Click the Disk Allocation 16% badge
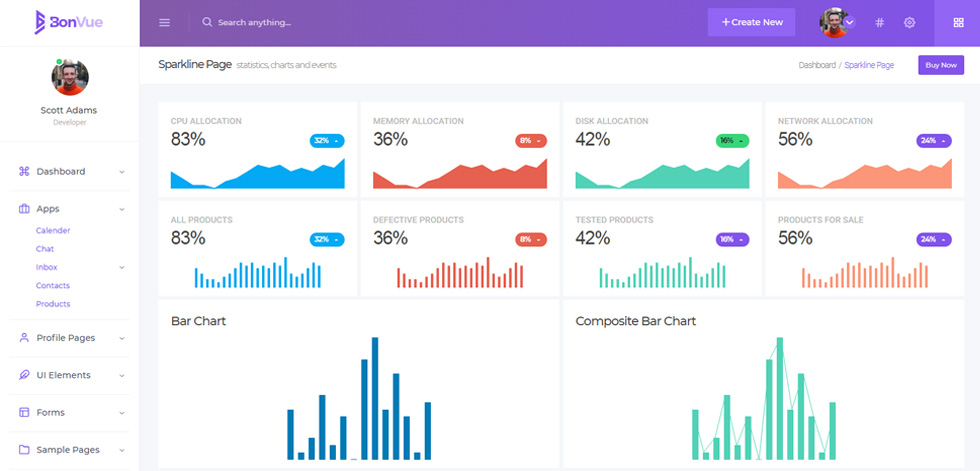 tap(732, 141)
